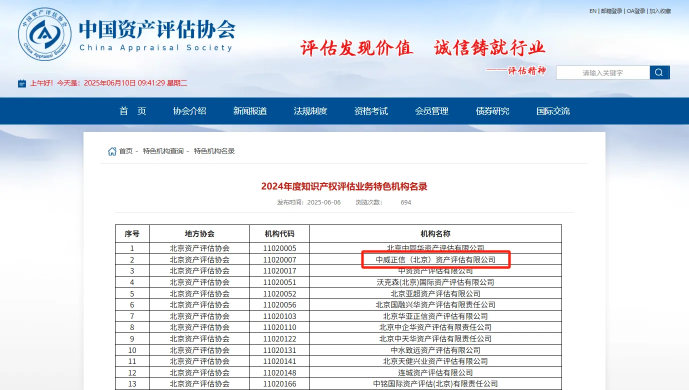The width and height of the screenshot is (689, 390).
Task: Open the 资格考试 navigation item
Action: (x=371, y=111)
